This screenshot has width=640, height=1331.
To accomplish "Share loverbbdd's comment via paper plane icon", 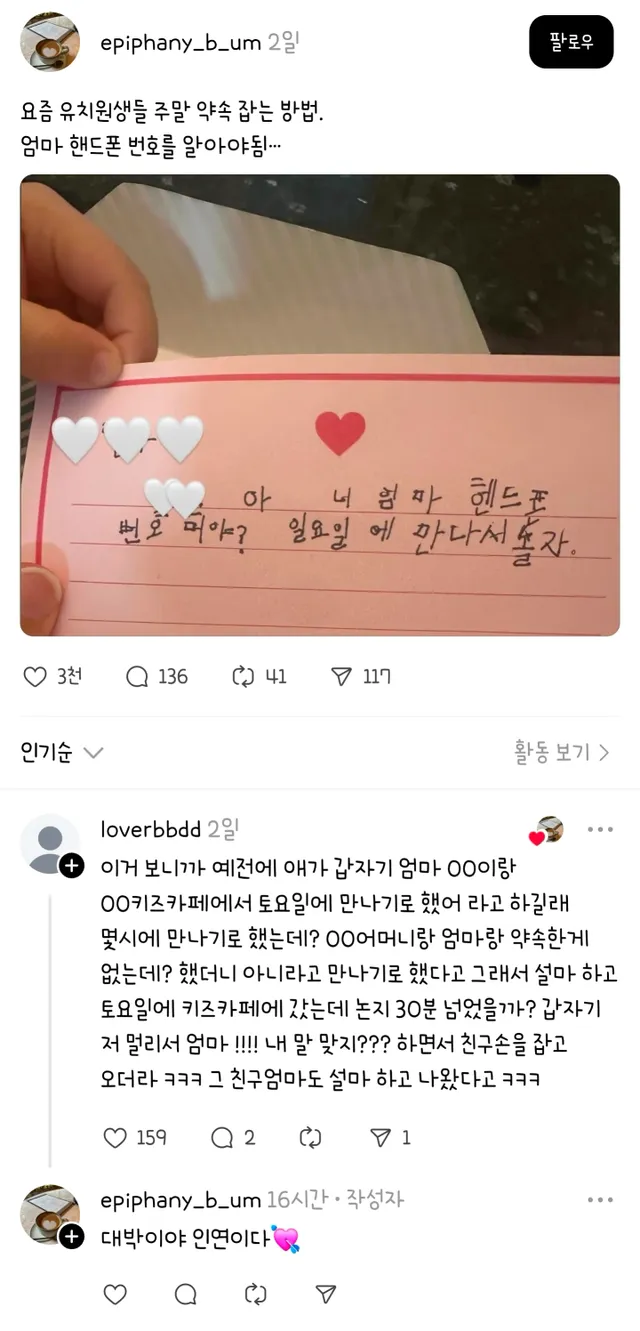I will pos(380,1137).
